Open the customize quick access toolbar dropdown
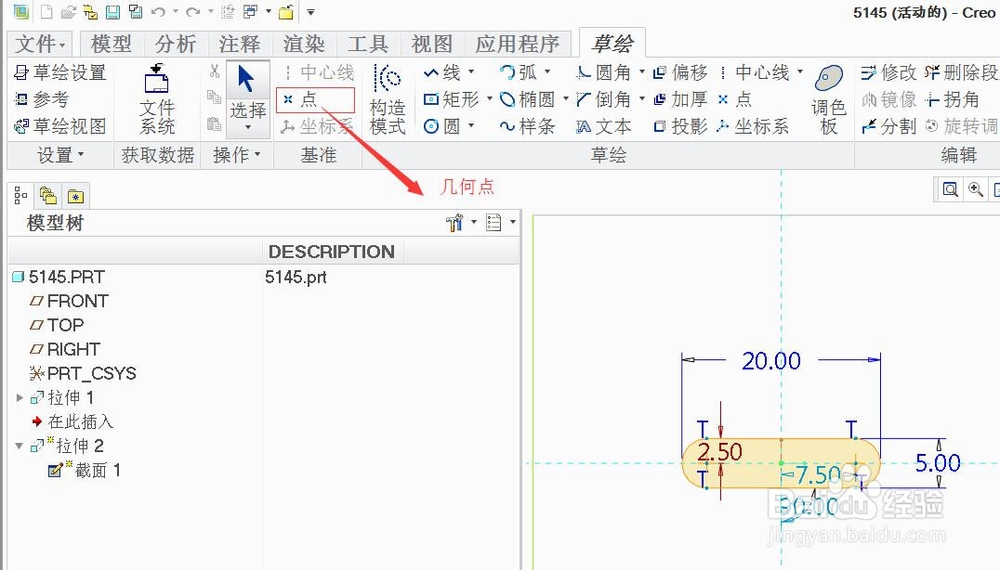 coord(311,12)
